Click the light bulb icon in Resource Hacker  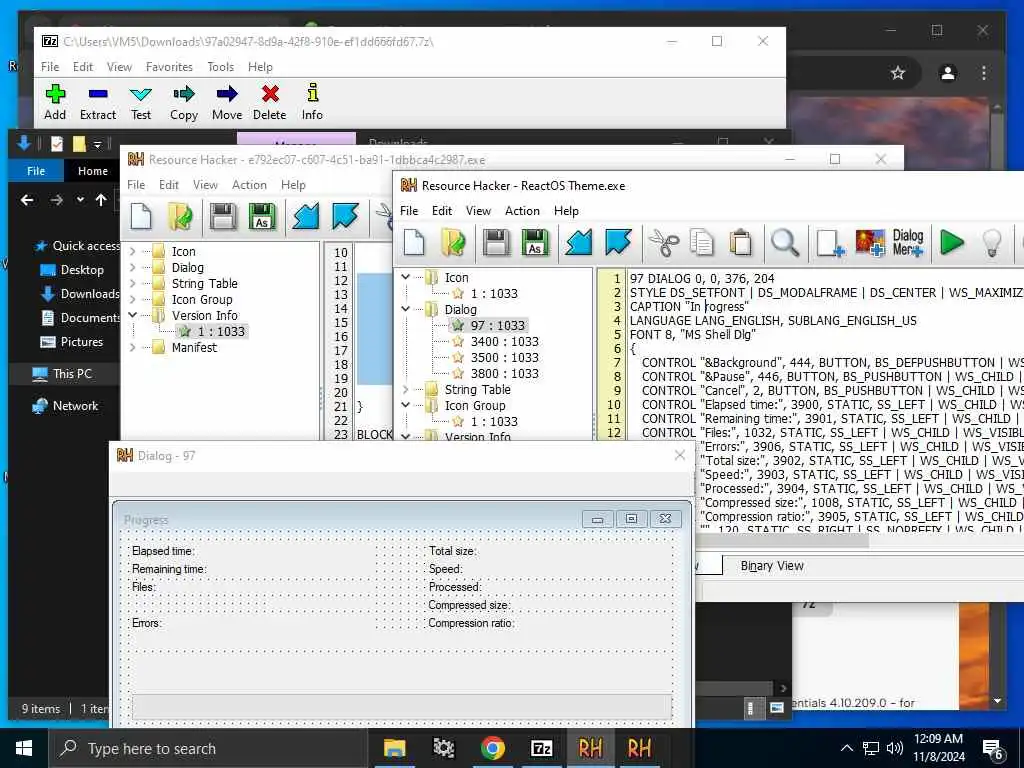[991, 242]
